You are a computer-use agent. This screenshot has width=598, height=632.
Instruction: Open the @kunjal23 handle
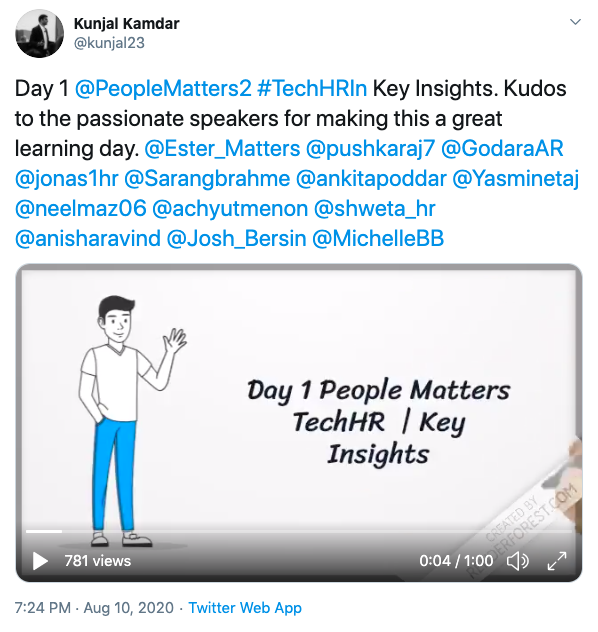click(x=109, y=43)
